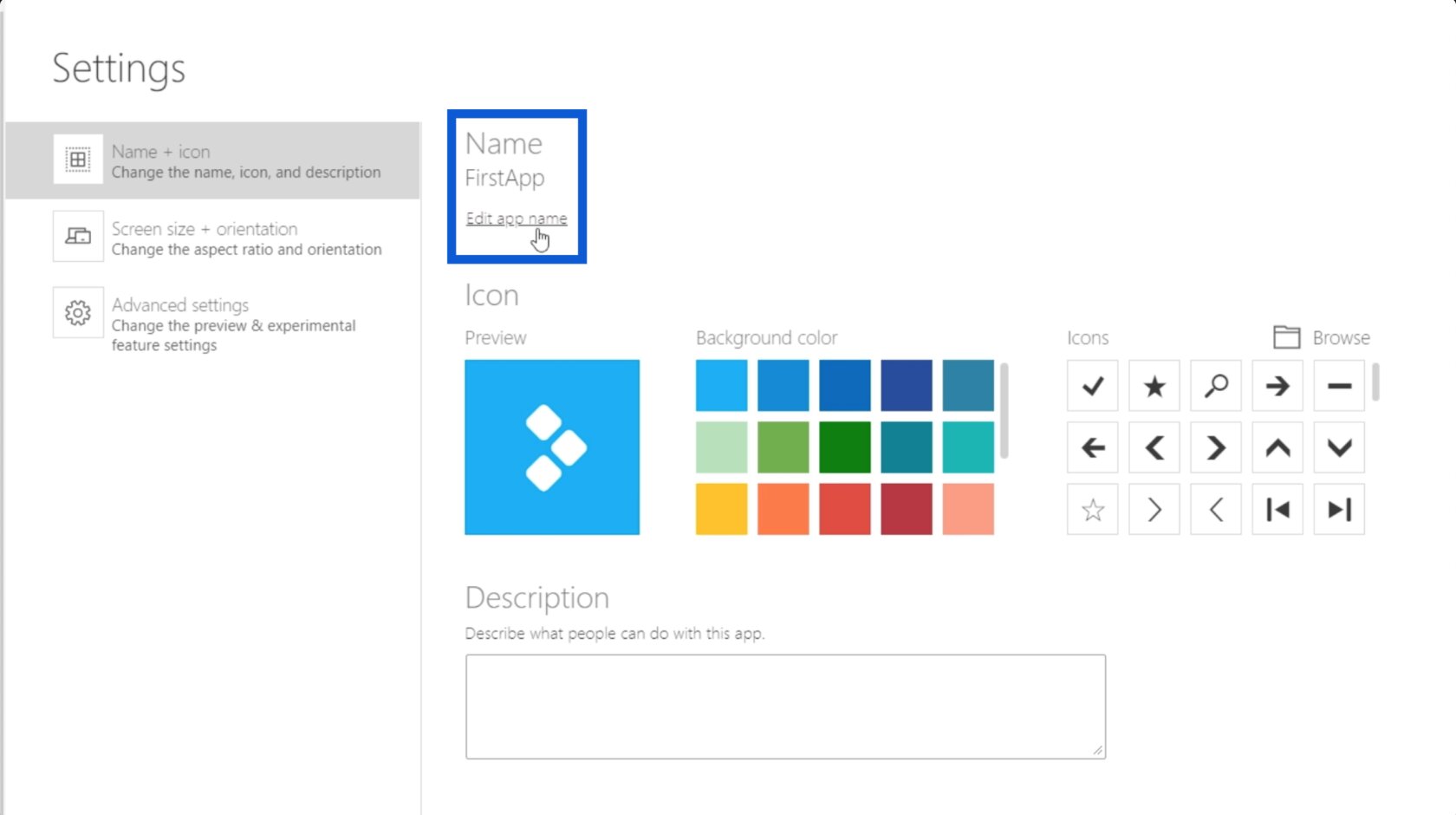1456x815 pixels.
Task: Select the right arrow icon
Action: tap(1277, 386)
